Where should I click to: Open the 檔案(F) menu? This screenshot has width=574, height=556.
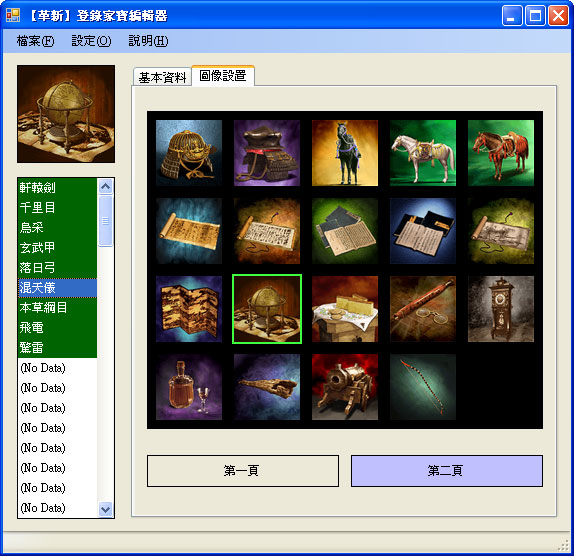click(36, 41)
